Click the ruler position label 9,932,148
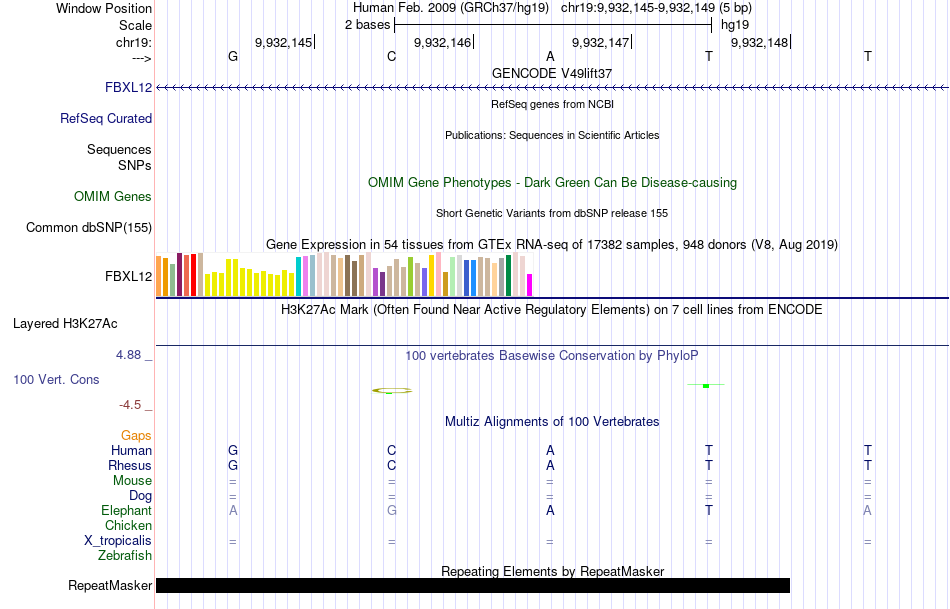Screen dimensions: 950x609 pyautogui.click(x=759, y=42)
